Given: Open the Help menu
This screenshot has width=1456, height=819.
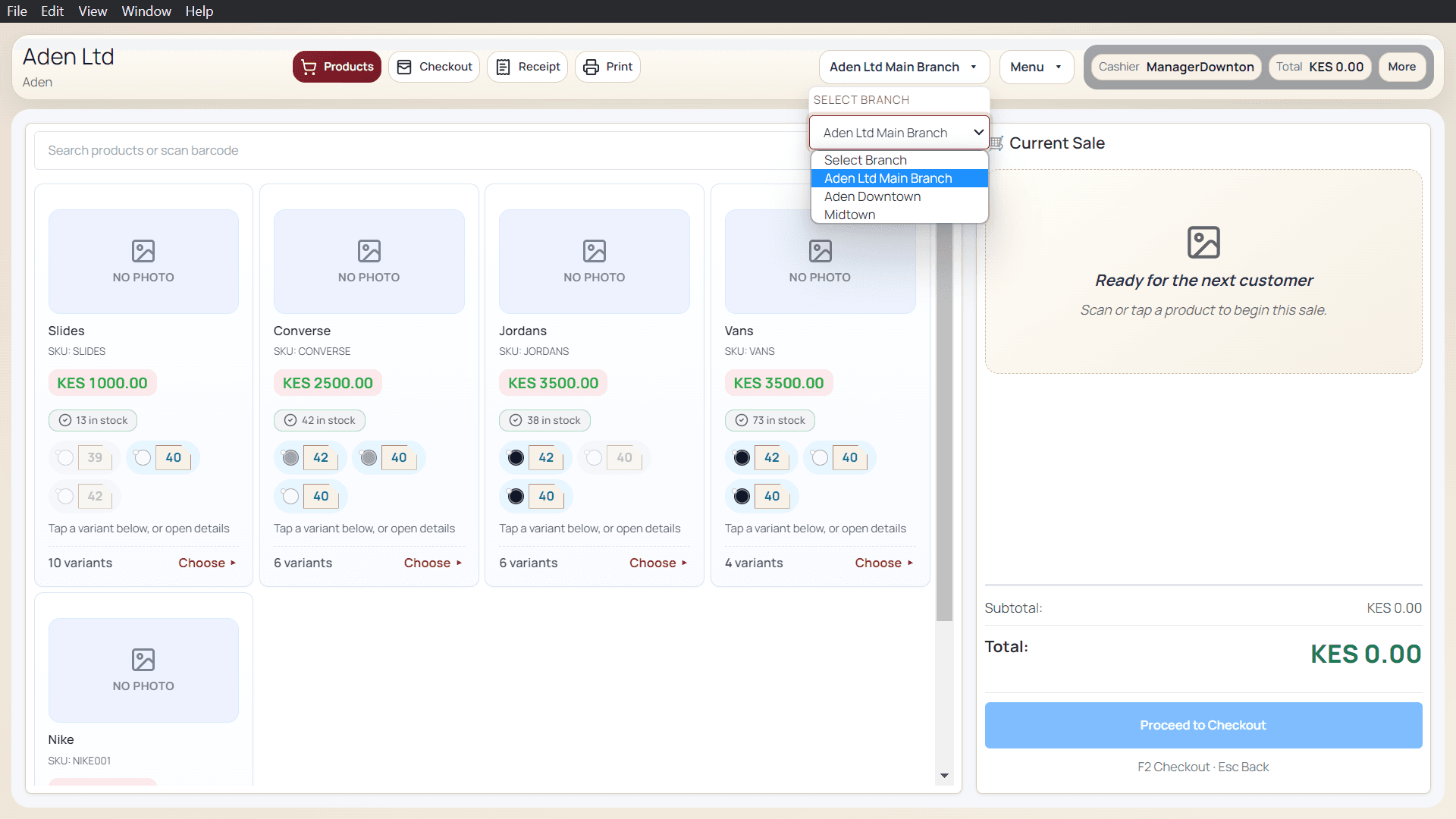Looking at the screenshot, I should point(199,11).
